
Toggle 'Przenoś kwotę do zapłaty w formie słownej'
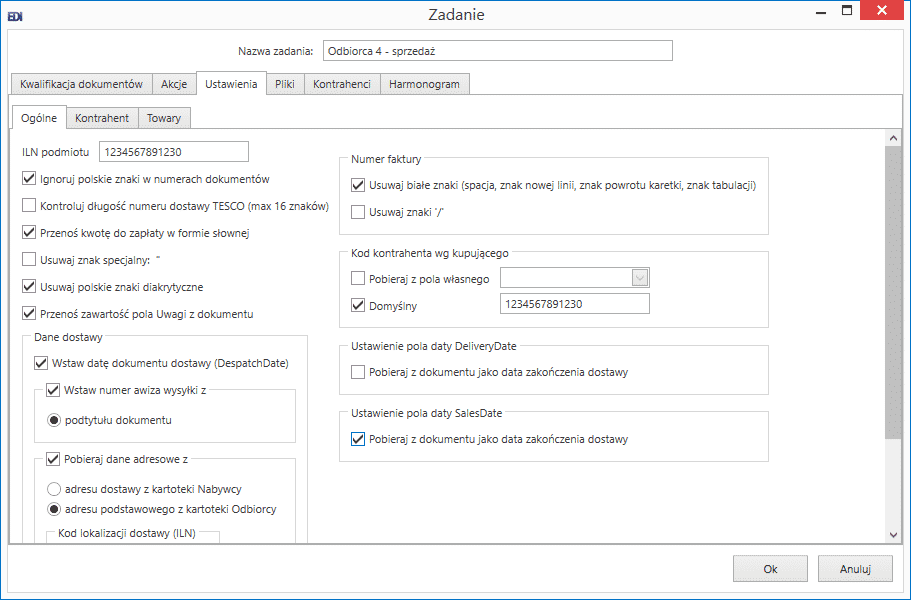[x=29, y=232]
